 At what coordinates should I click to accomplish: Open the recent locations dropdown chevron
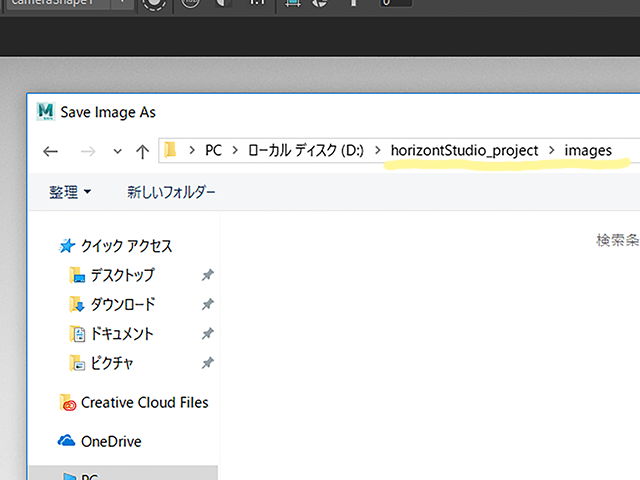click(118, 152)
